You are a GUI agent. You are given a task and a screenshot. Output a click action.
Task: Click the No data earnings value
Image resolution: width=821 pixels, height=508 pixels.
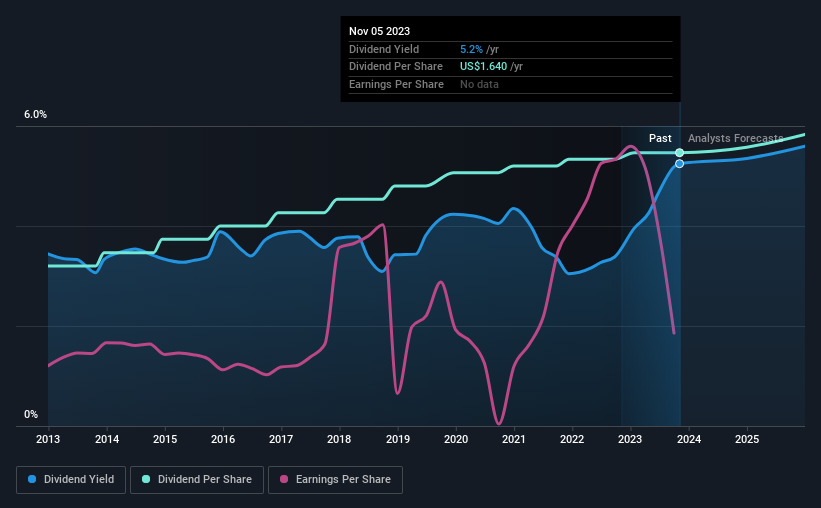coord(479,84)
